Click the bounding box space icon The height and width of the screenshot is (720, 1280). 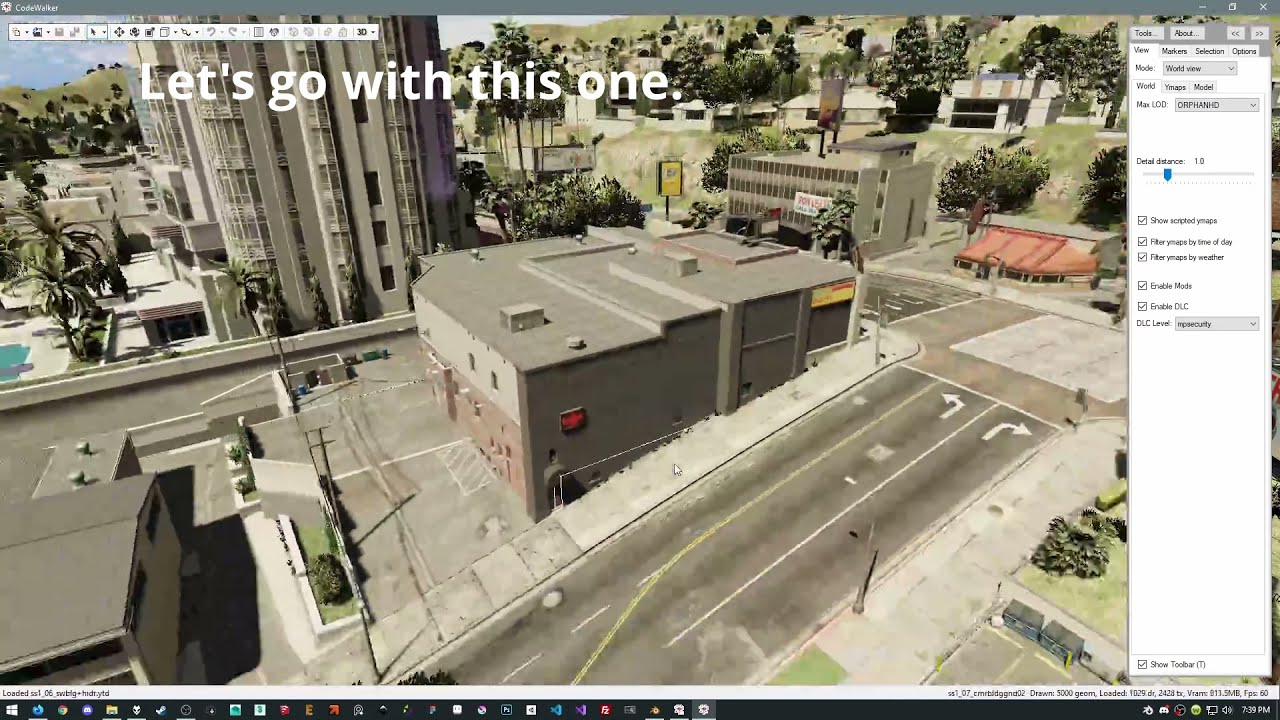(x=165, y=32)
